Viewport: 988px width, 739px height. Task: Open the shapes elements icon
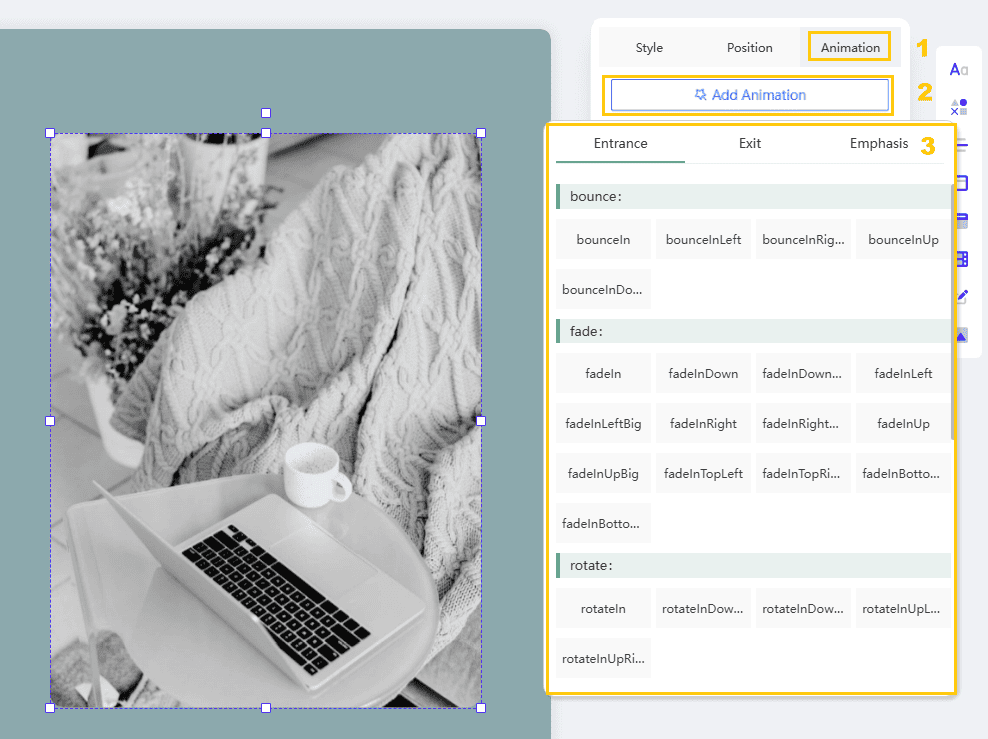click(x=959, y=107)
